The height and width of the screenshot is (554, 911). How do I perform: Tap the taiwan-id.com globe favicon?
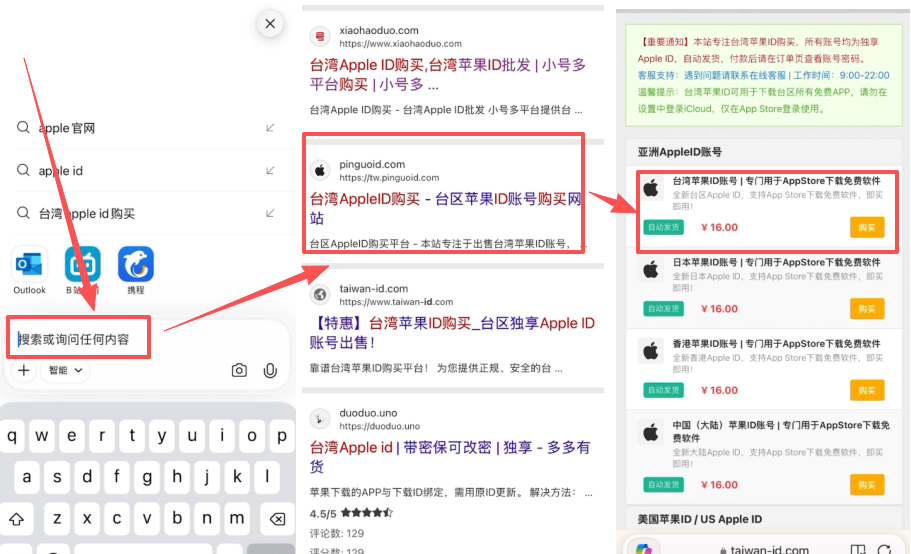coord(320,295)
